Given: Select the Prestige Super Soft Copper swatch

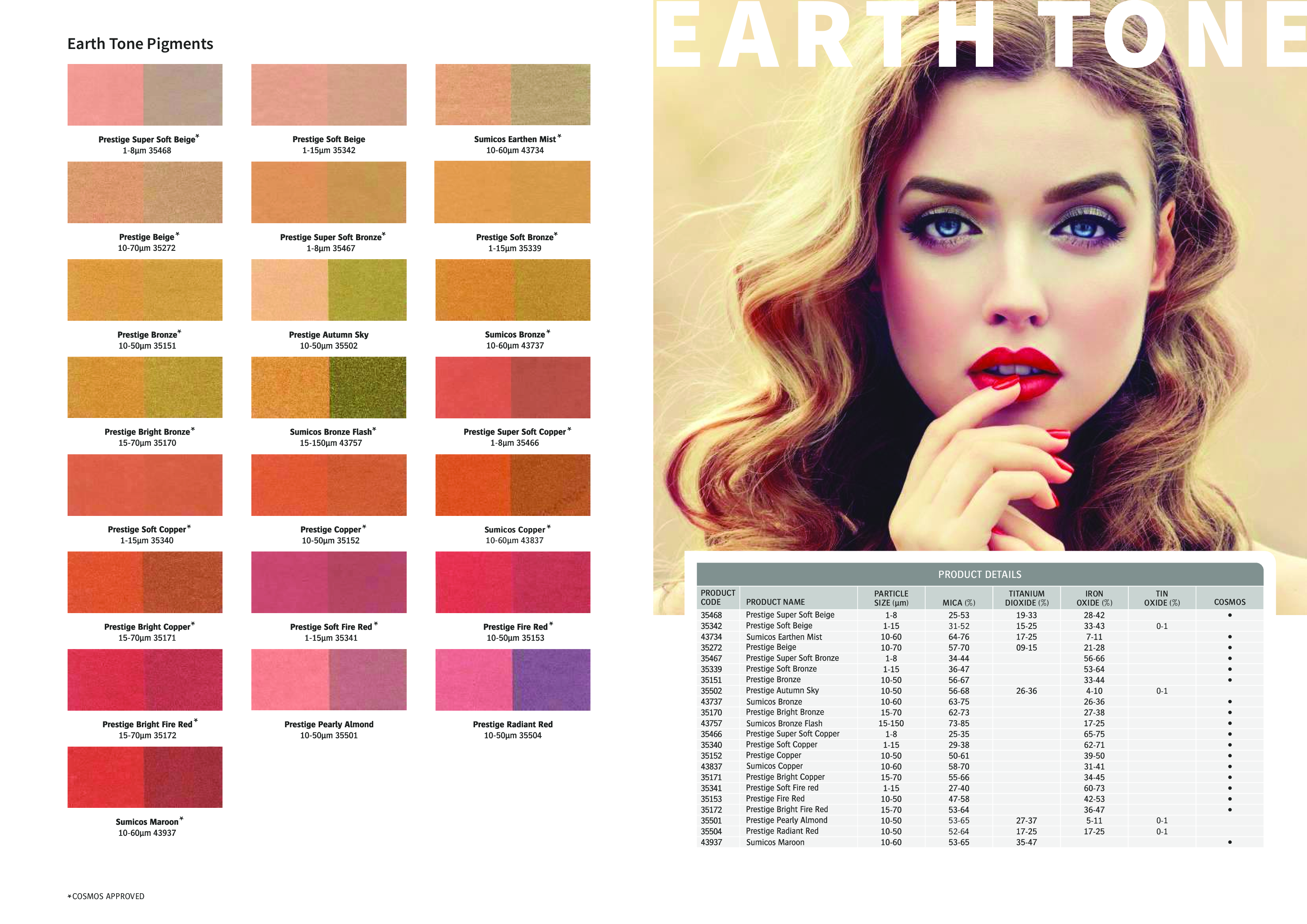Looking at the screenshot, I should point(513,388).
